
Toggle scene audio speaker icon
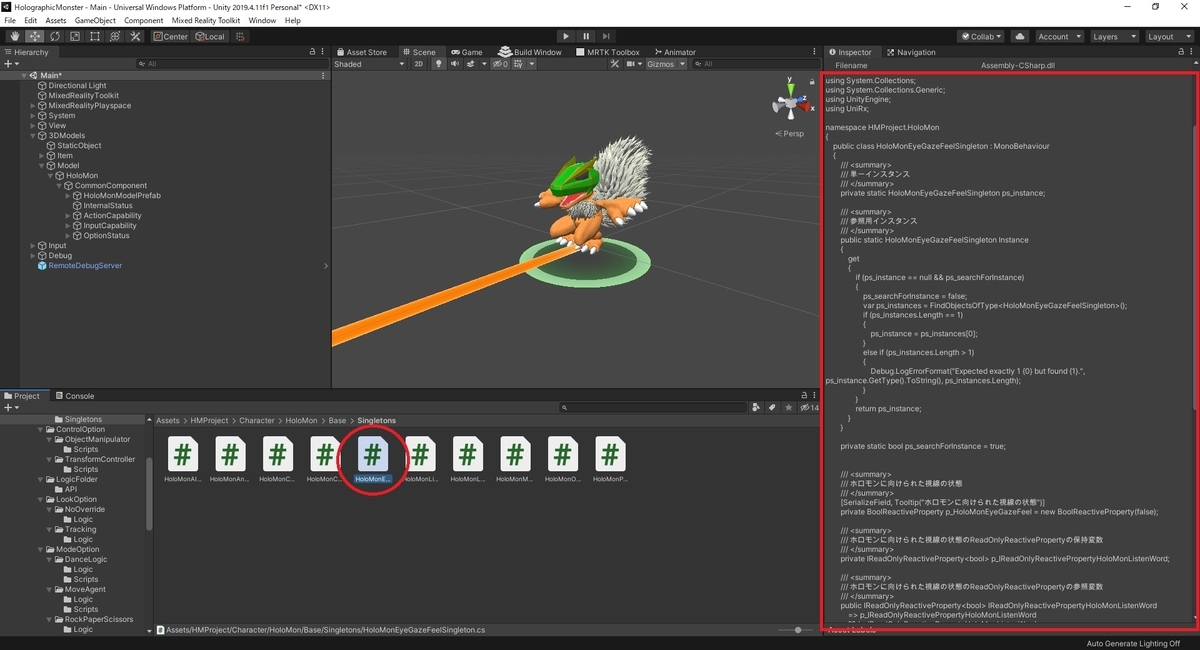pos(454,64)
